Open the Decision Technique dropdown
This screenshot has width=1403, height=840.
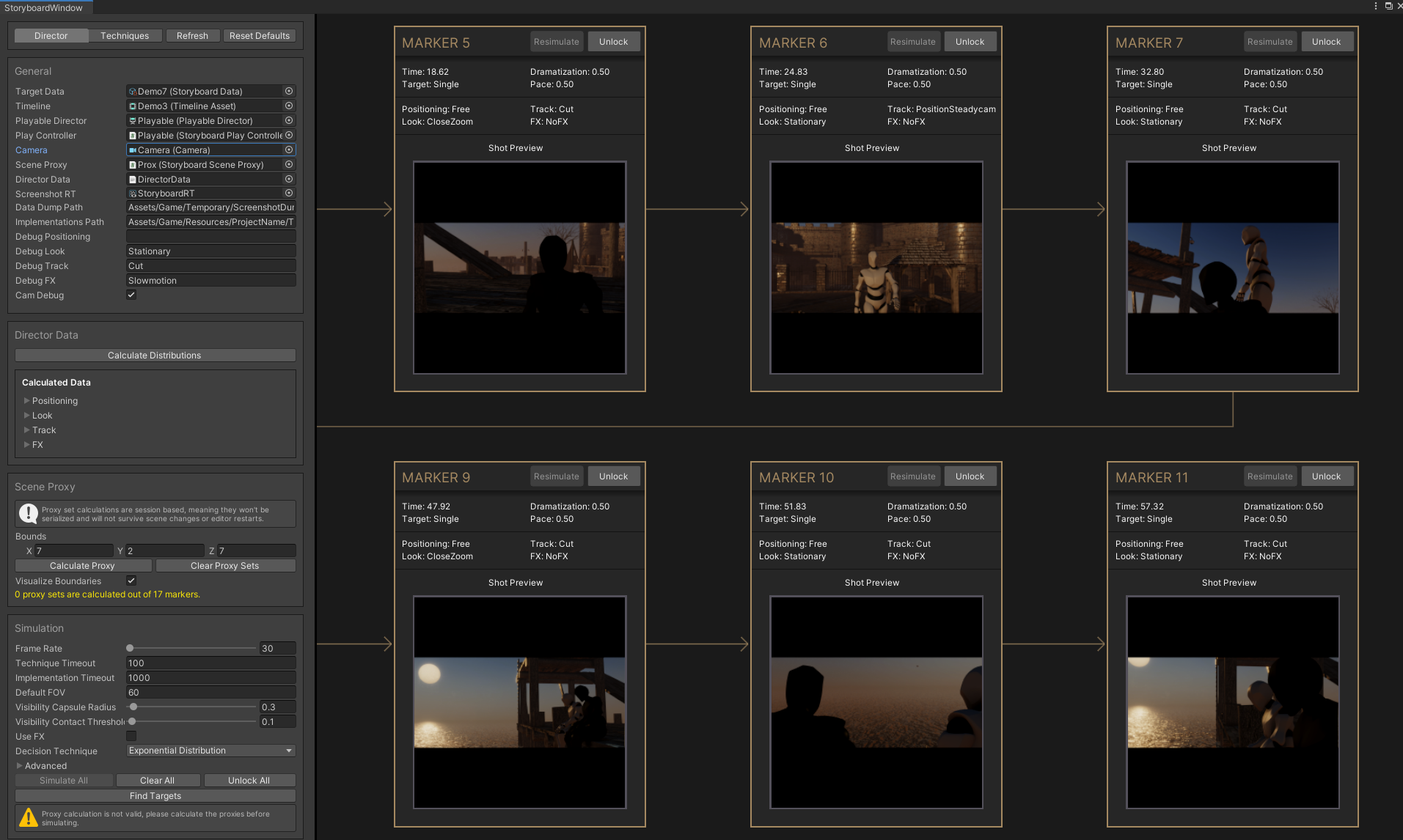tap(210, 750)
